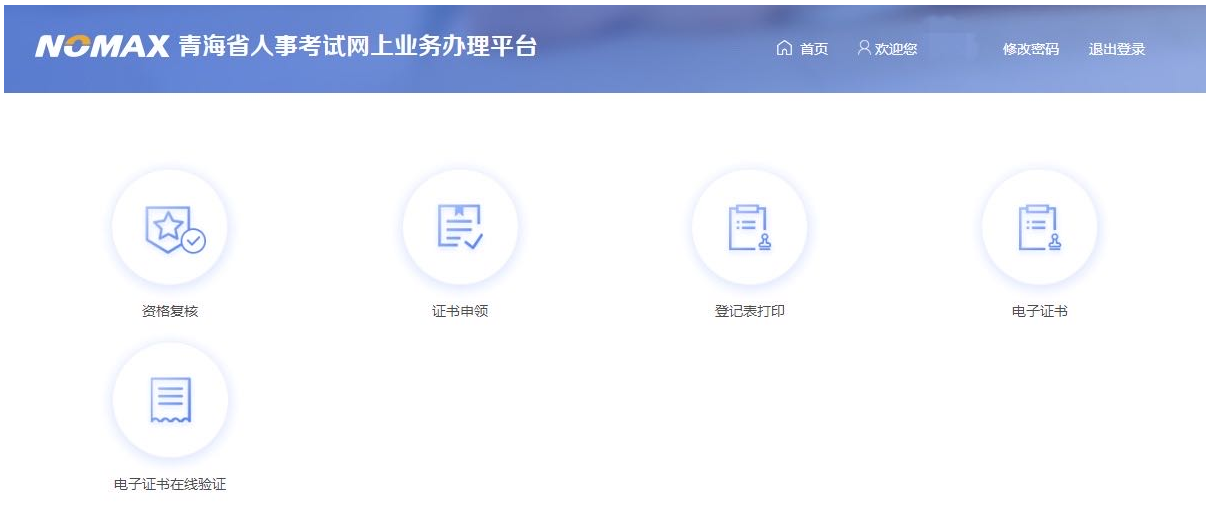
Task: Open the 电子证书在线验证 receipt icon
Action: pos(170,401)
